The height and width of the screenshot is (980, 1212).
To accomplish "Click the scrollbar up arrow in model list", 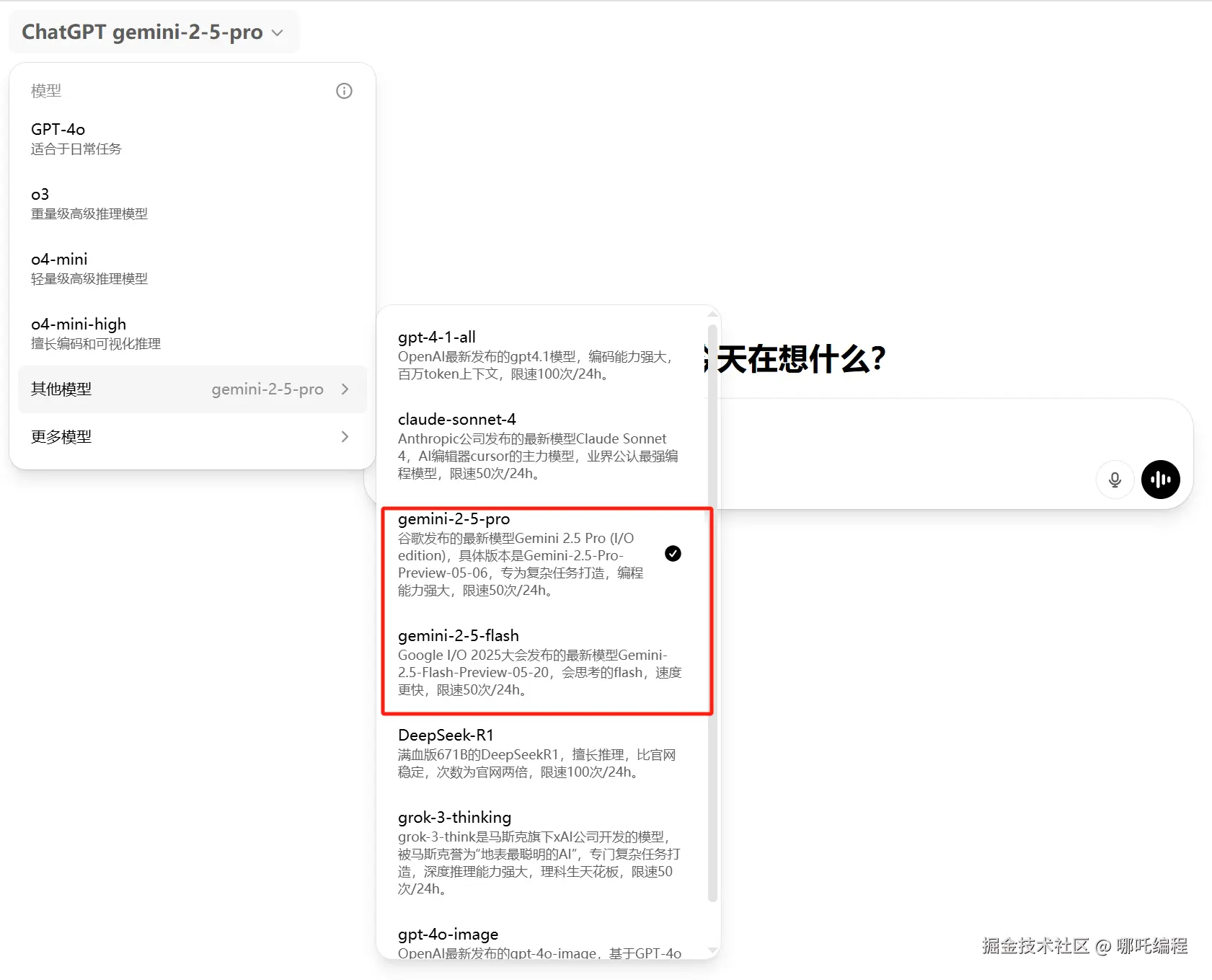I will pyautogui.click(x=712, y=314).
